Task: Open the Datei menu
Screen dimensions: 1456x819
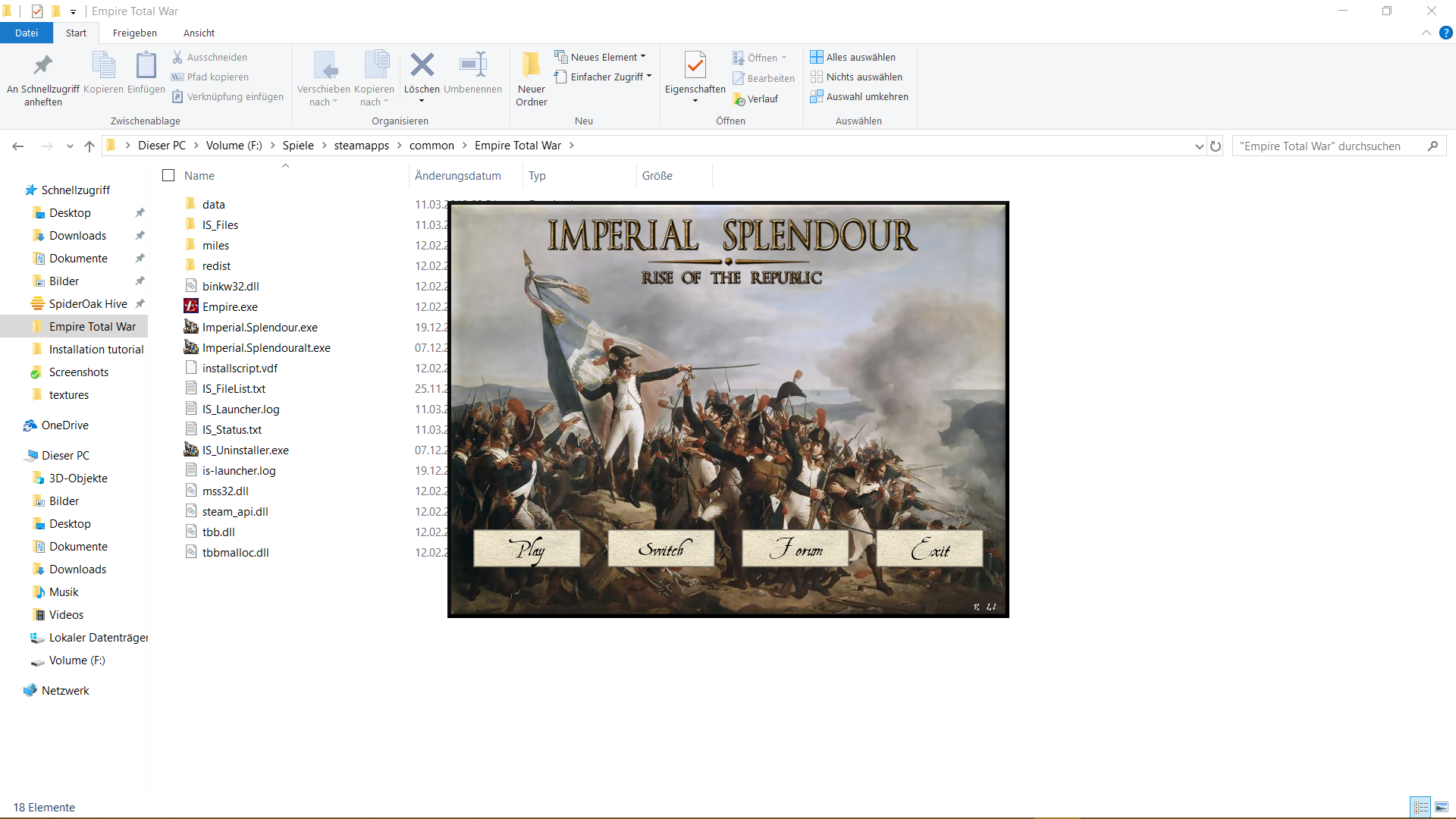Action: tap(27, 33)
